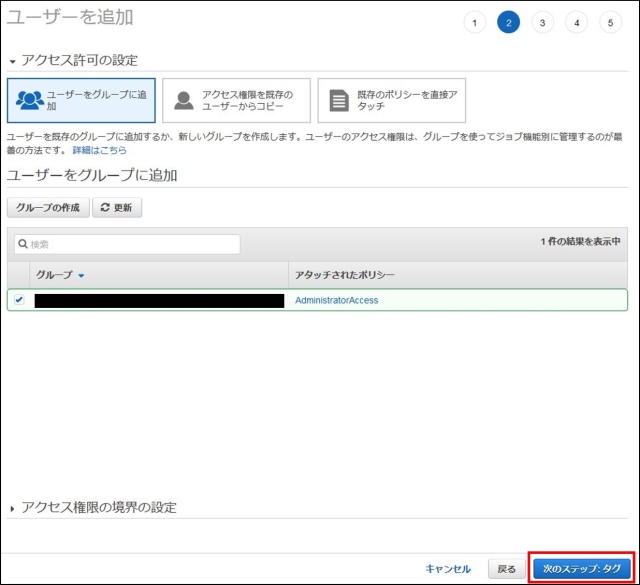The width and height of the screenshot is (640, 585).
Task: Click the refresh icon in 更新 button
Action: coord(106,208)
